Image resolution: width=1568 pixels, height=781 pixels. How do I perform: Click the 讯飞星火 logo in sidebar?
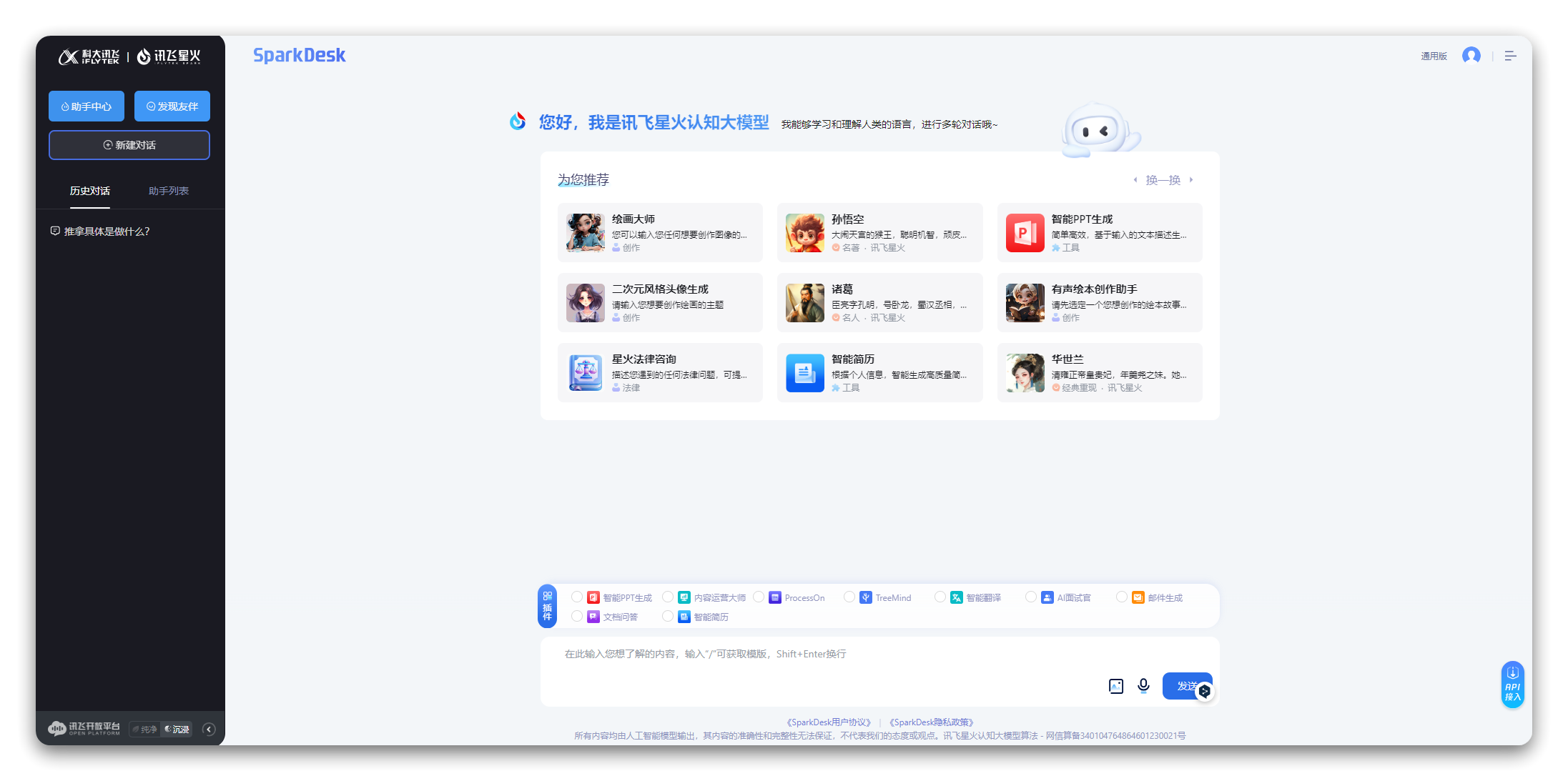pyautogui.click(x=169, y=56)
